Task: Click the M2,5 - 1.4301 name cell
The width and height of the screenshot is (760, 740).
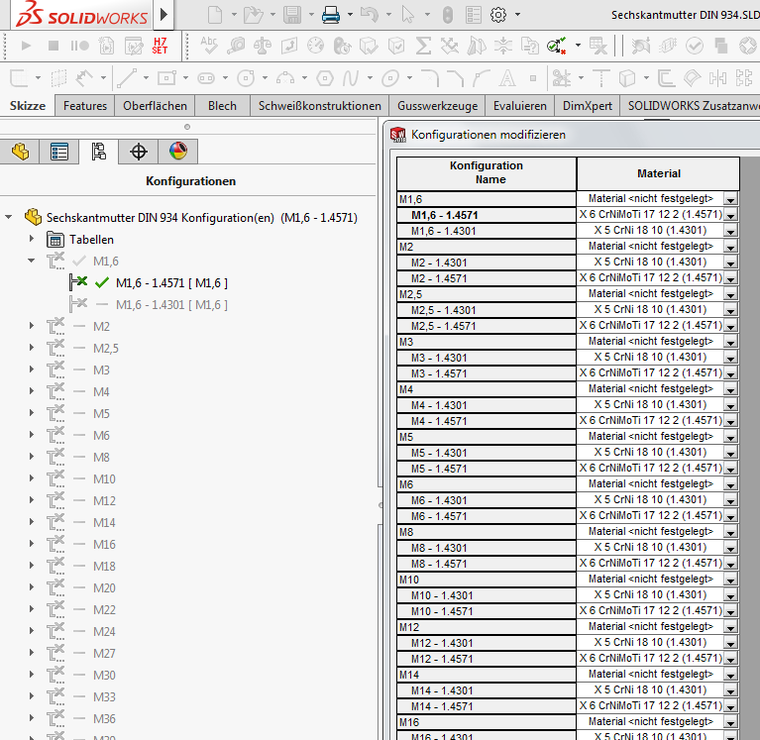Action: point(486,310)
